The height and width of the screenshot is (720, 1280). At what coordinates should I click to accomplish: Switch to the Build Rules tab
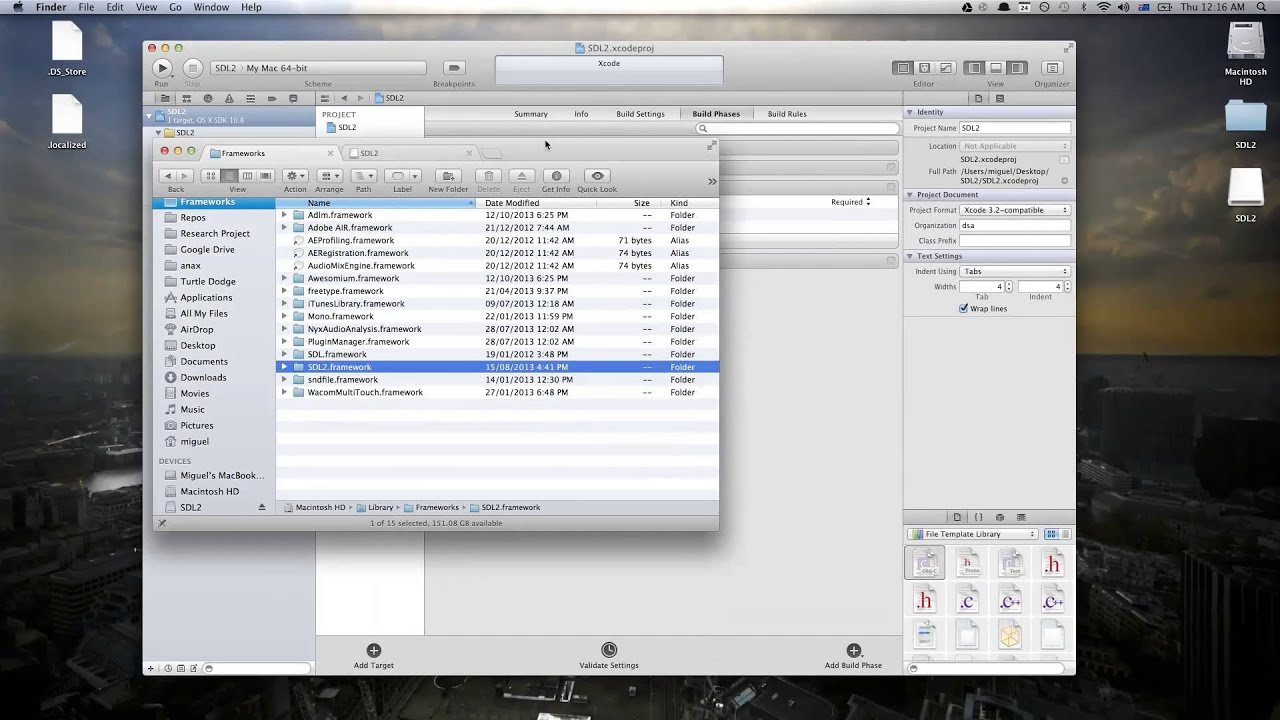click(x=787, y=114)
